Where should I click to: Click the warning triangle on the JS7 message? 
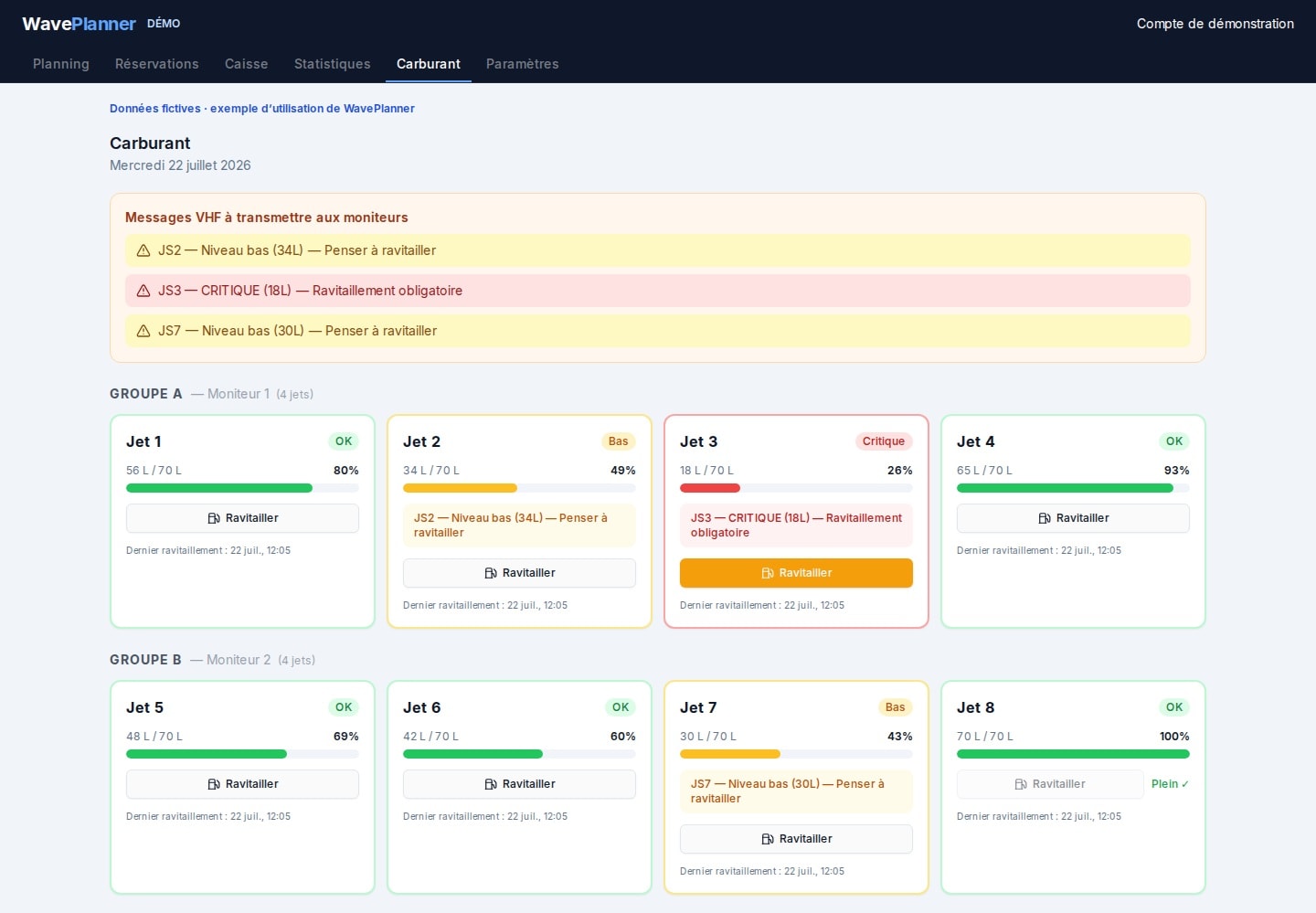(143, 331)
